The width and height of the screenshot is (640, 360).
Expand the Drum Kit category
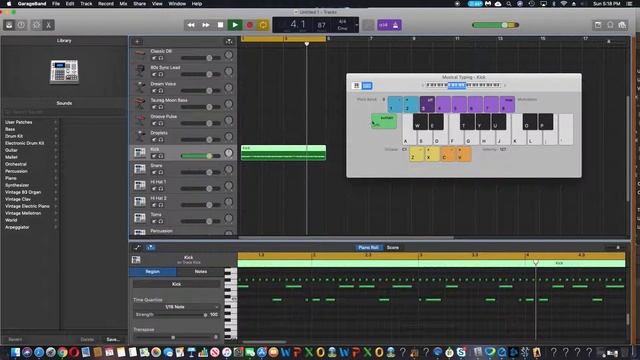pyautogui.click(x=56, y=136)
